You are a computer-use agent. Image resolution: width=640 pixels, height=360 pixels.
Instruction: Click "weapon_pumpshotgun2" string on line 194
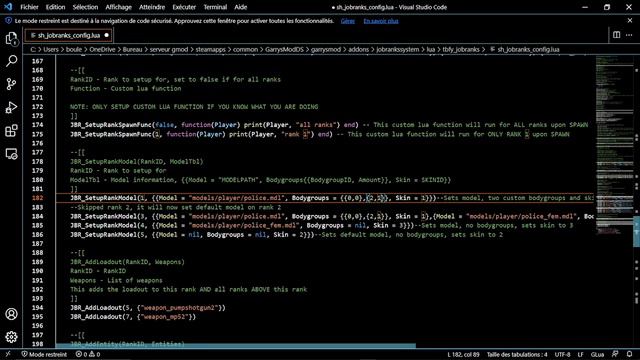pyautogui.click(x=179, y=308)
